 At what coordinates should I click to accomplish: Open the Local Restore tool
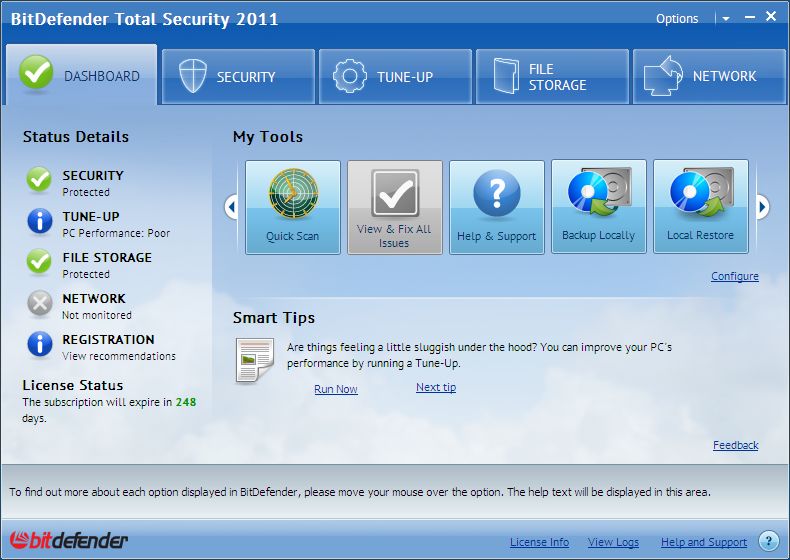[x=700, y=207]
